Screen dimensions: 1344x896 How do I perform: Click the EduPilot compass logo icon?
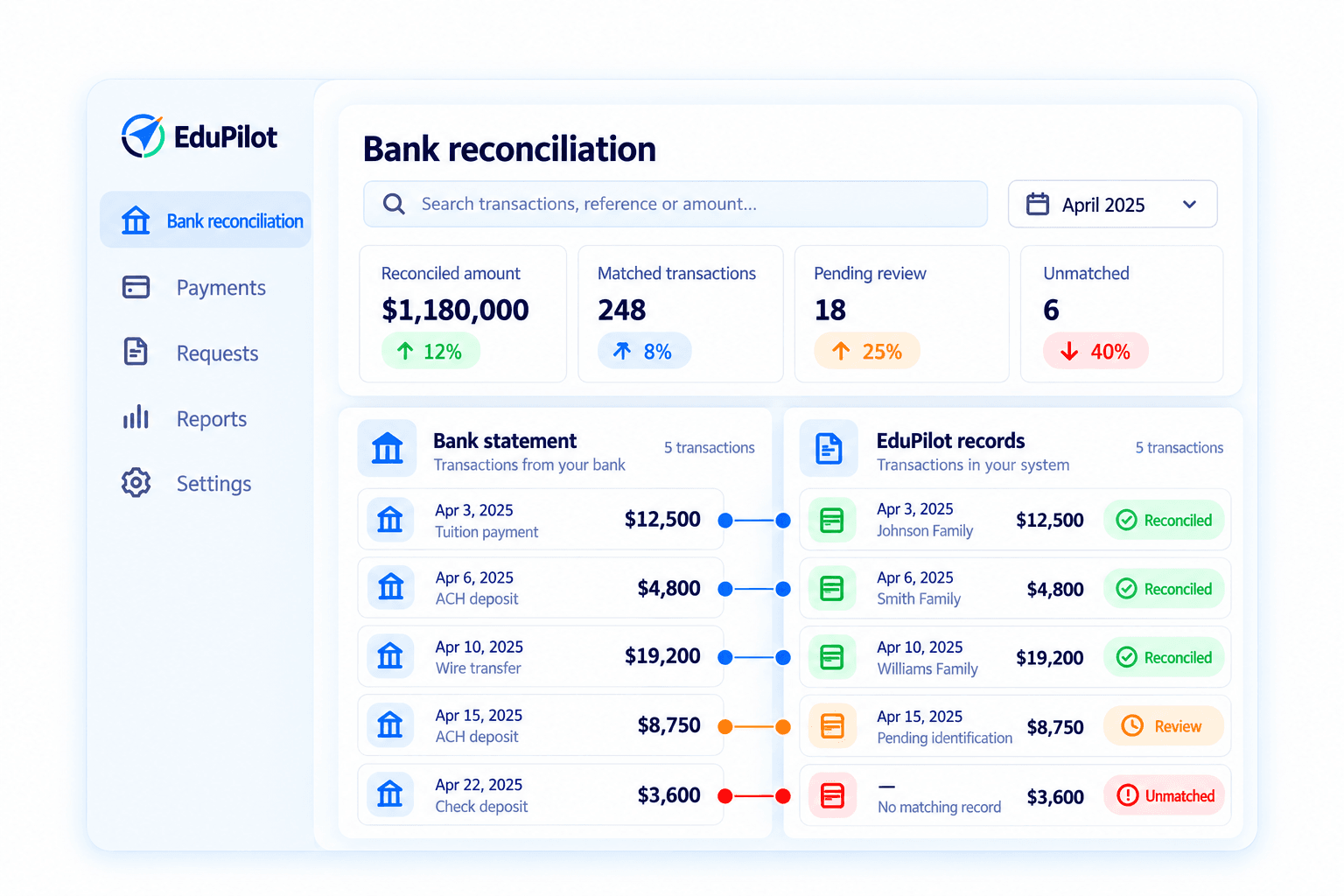pyautogui.click(x=143, y=136)
